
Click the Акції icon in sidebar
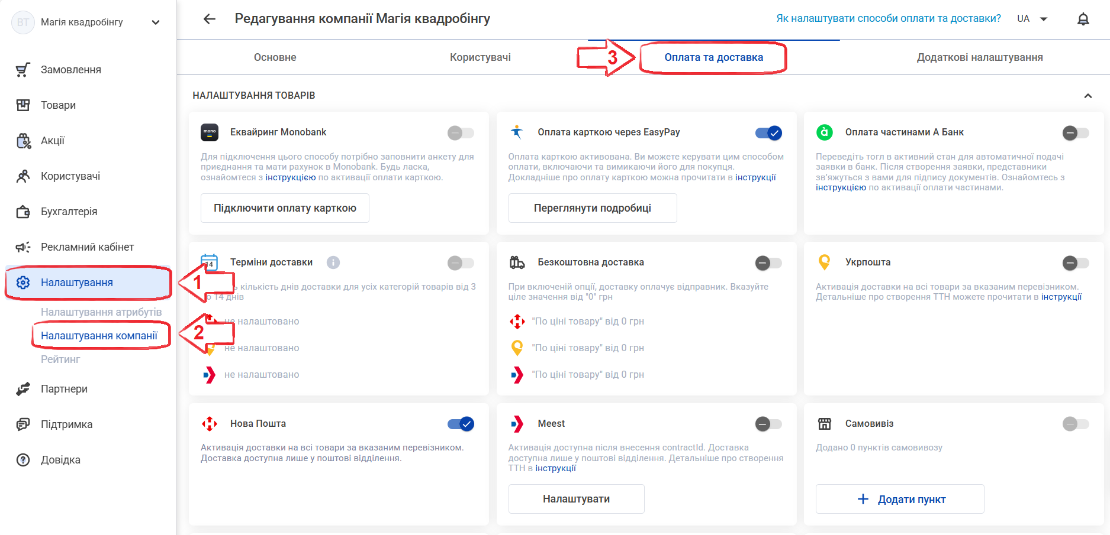23,140
